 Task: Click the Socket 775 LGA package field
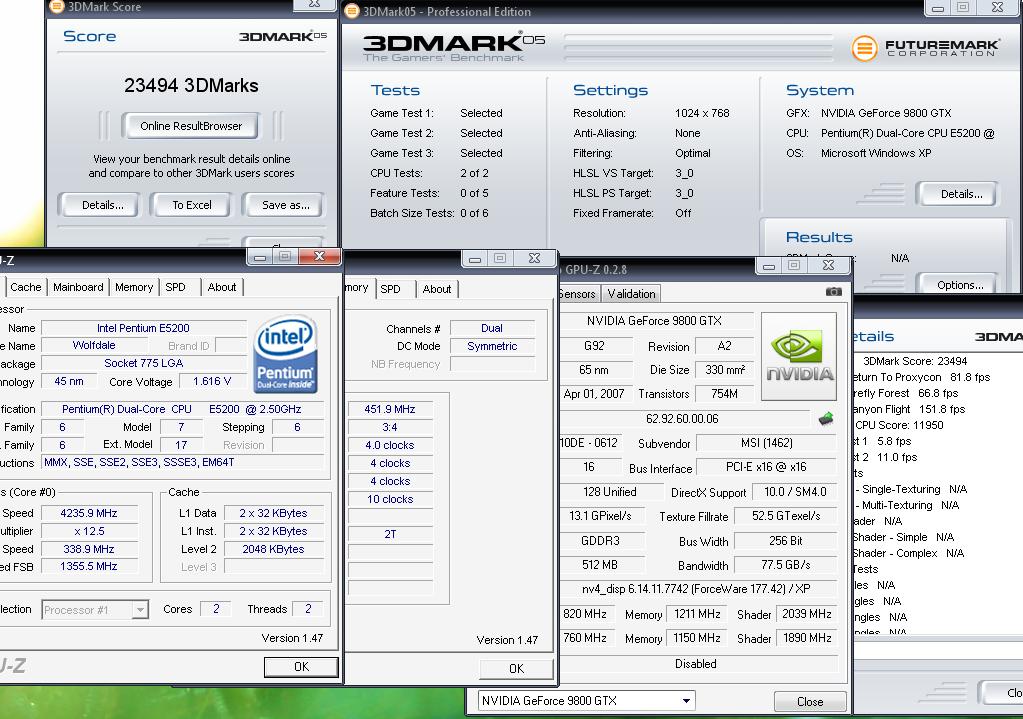pos(144,363)
